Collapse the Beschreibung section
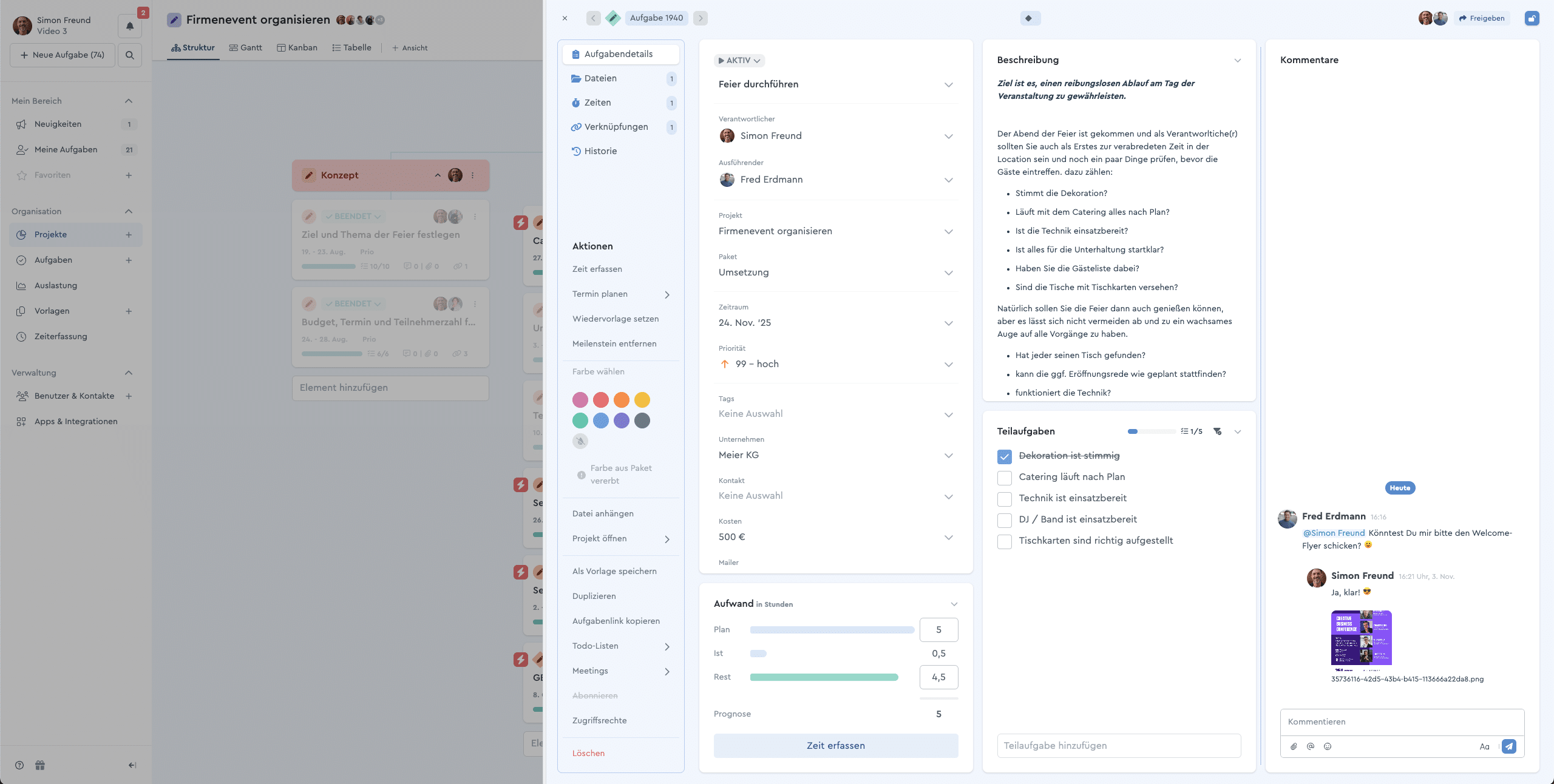The image size is (1554, 784). pos(1238,60)
